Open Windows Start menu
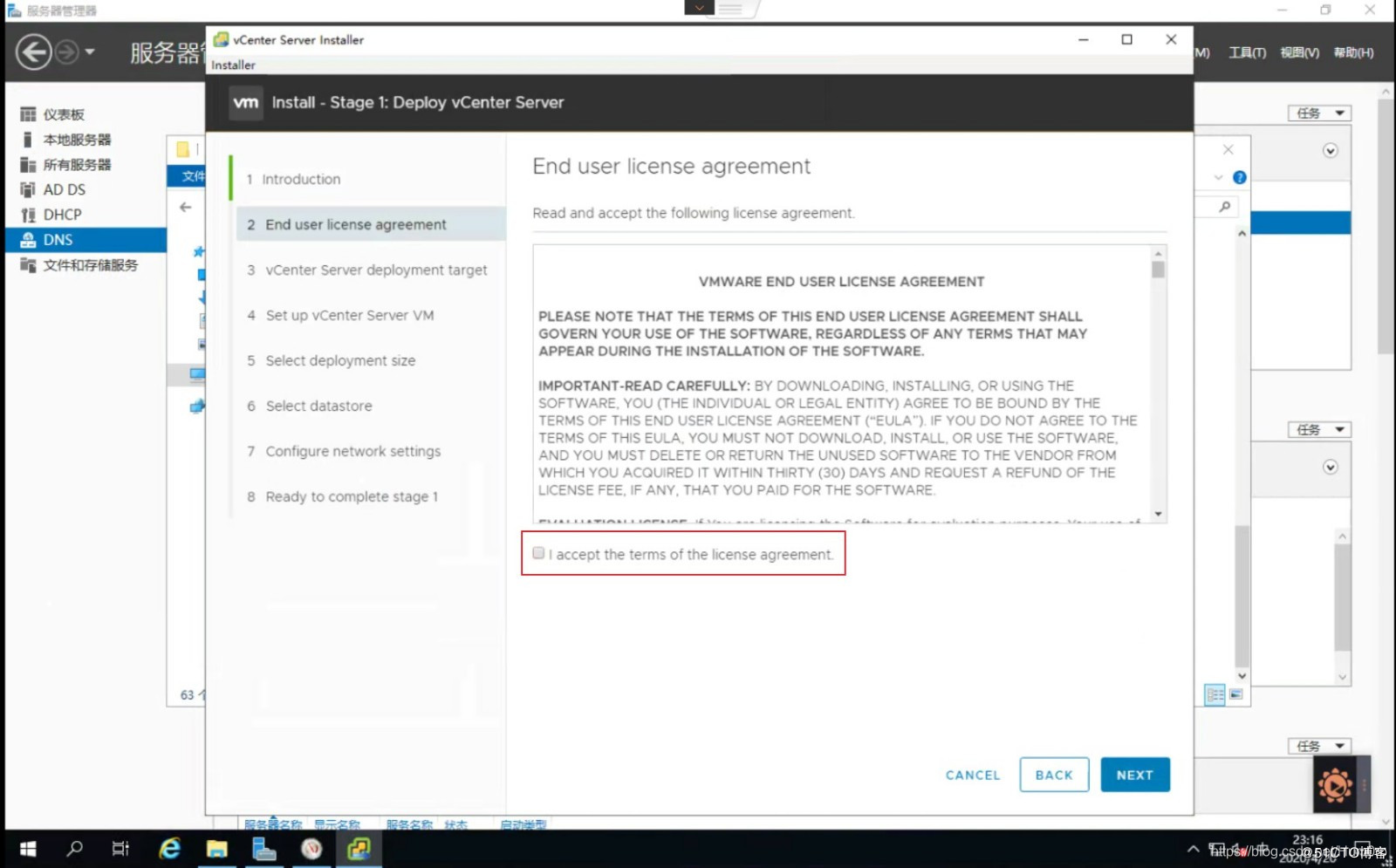Image resolution: width=1396 pixels, height=868 pixels. (x=28, y=848)
